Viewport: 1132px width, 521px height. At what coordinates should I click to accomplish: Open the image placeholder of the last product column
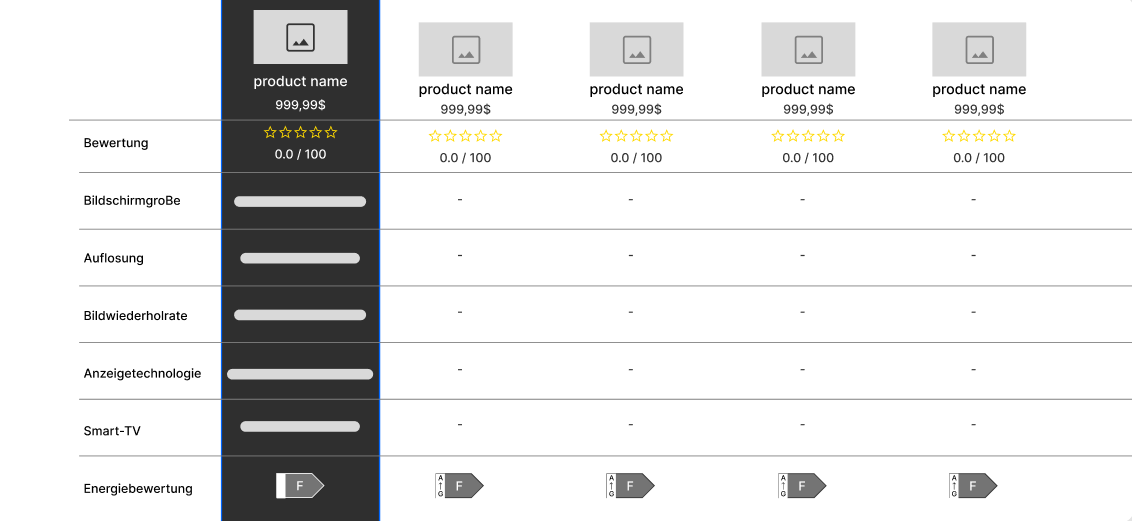coord(979,49)
